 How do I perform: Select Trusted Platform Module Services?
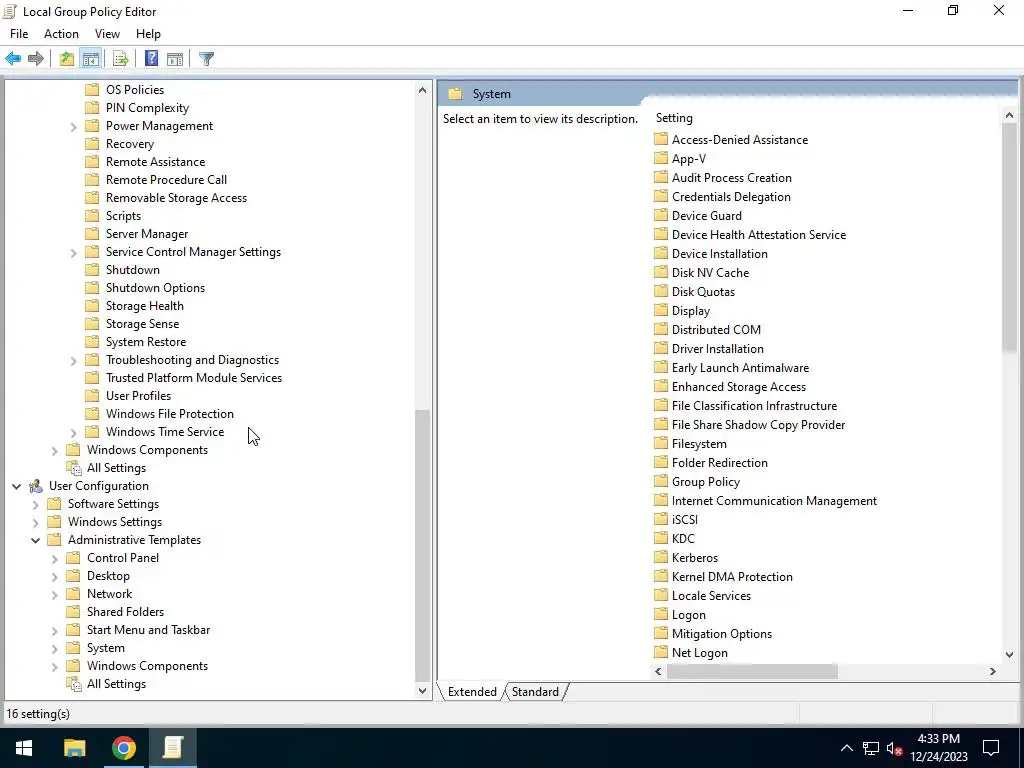(194, 378)
